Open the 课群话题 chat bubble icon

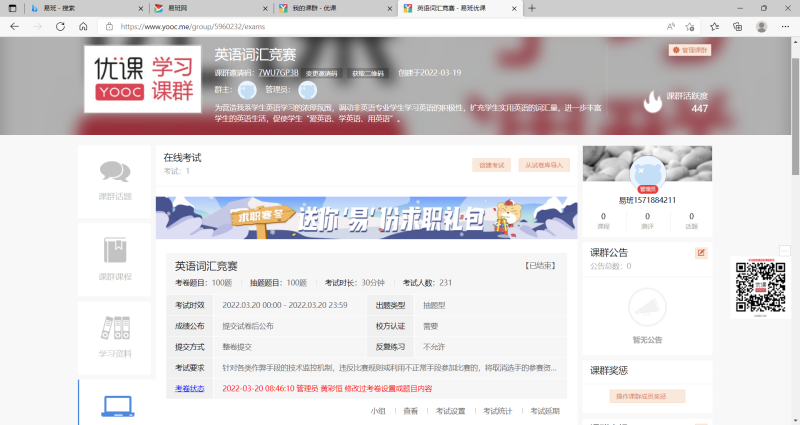114,175
